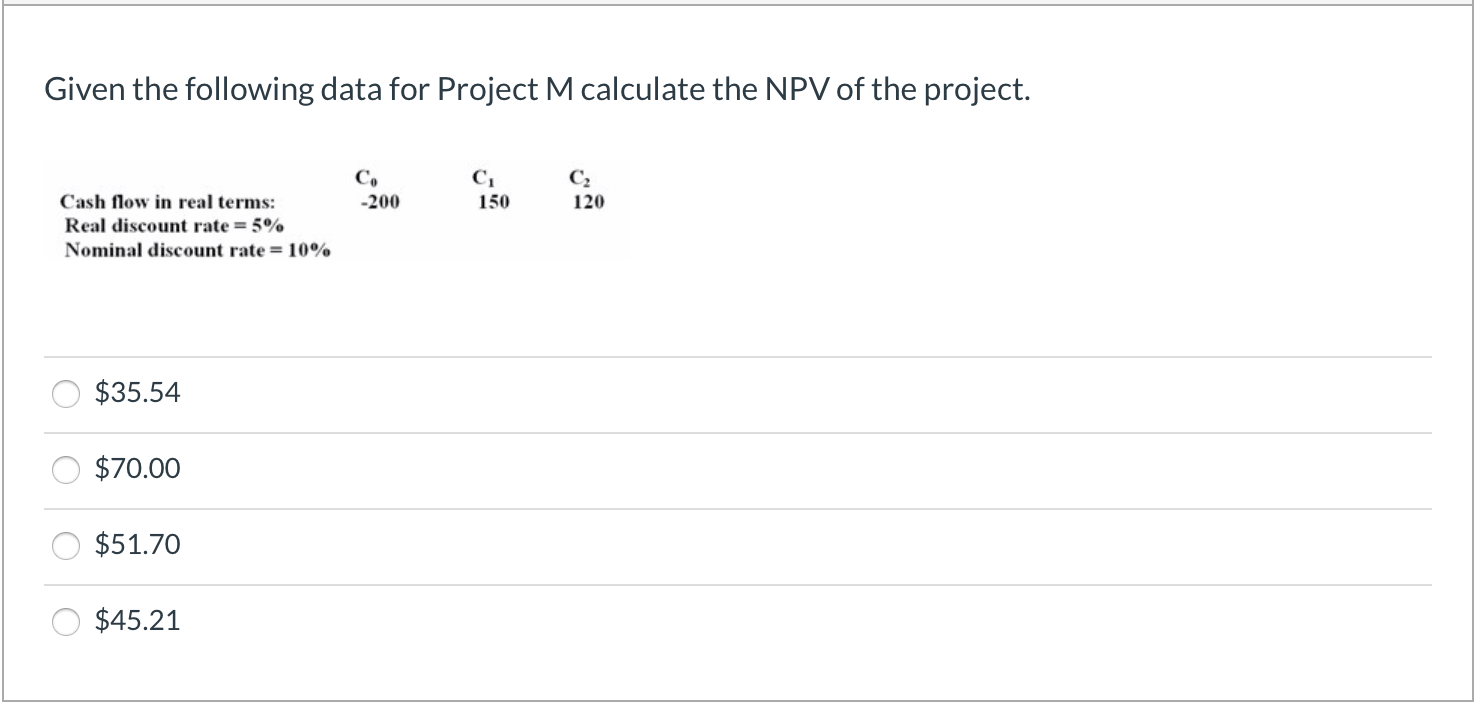Screen dimensions: 1478x704
Task: Click the $51.70 answer label
Action: click(x=137, y=544)
